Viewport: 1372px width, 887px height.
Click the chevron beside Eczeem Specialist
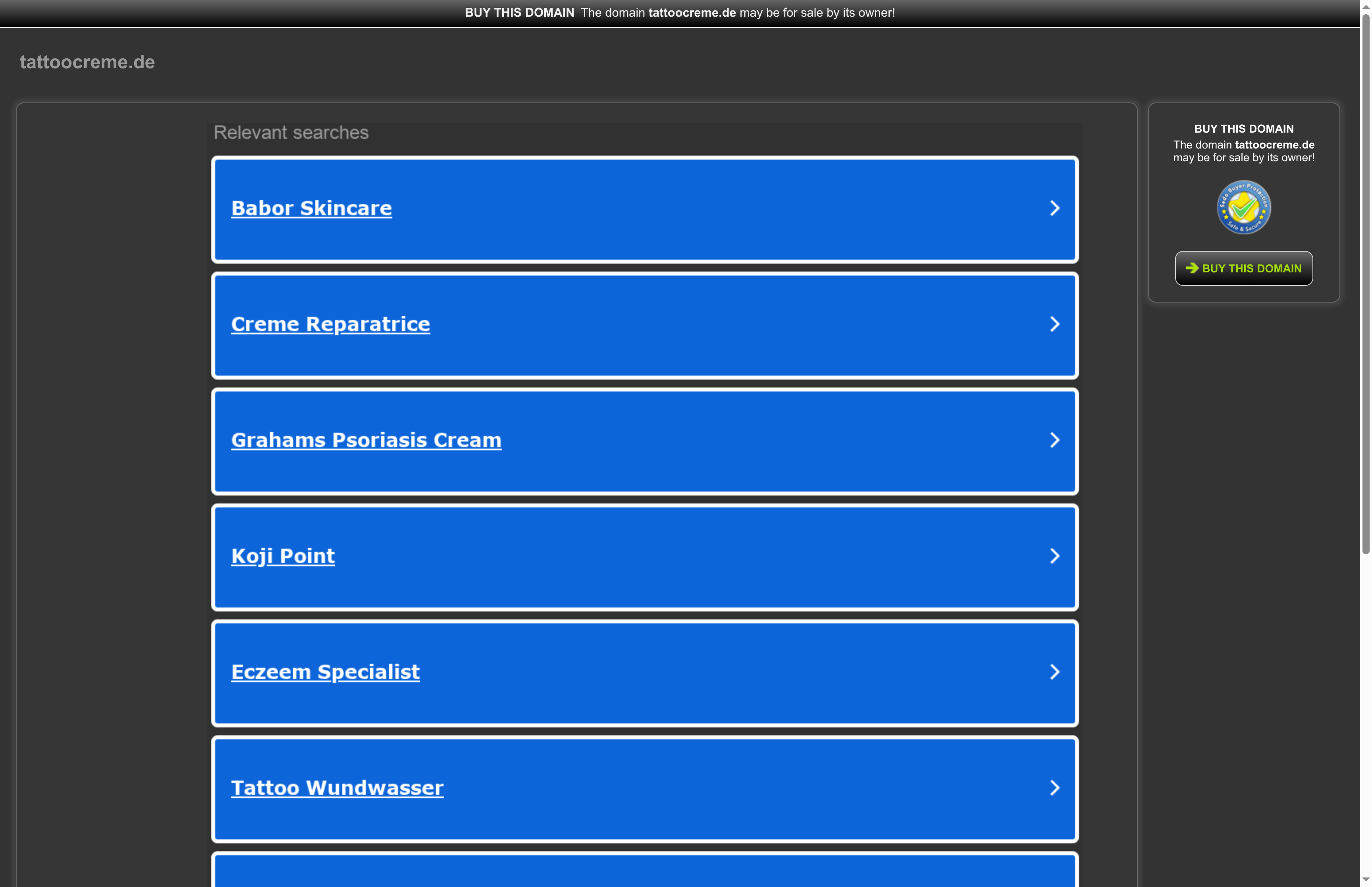[1055, 672]
